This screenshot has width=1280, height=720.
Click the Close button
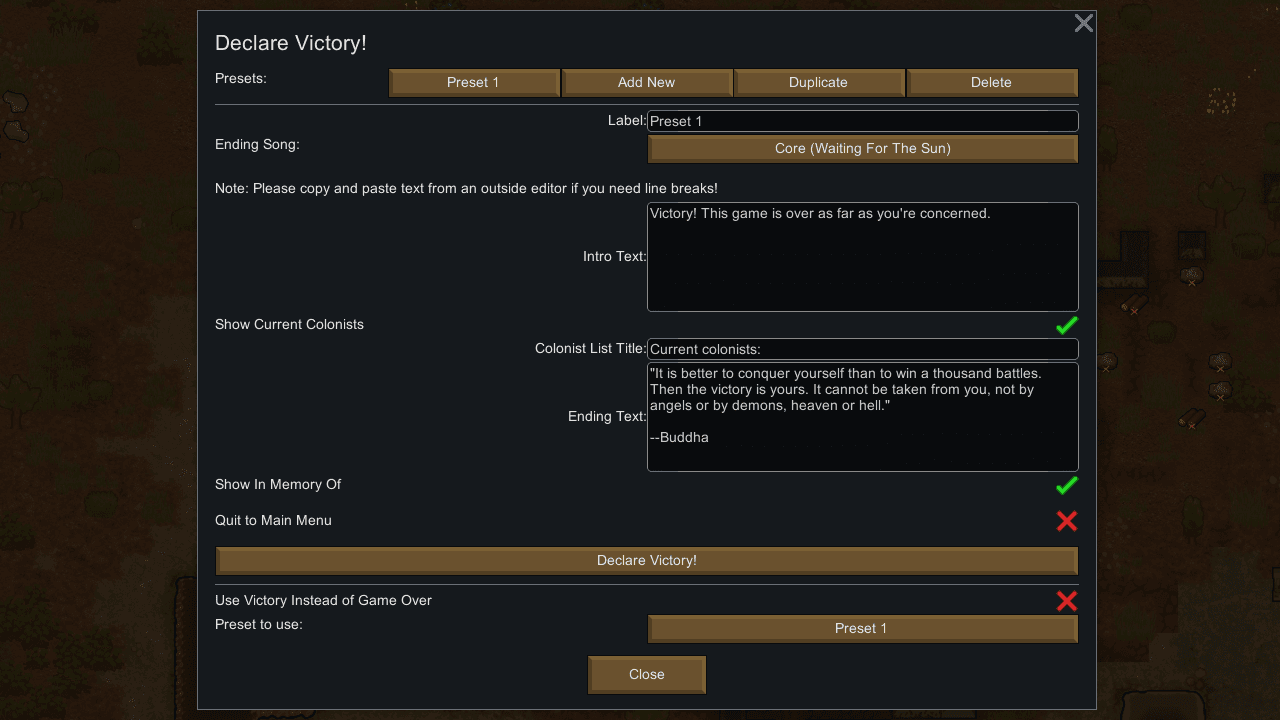[x=647, y=675]
